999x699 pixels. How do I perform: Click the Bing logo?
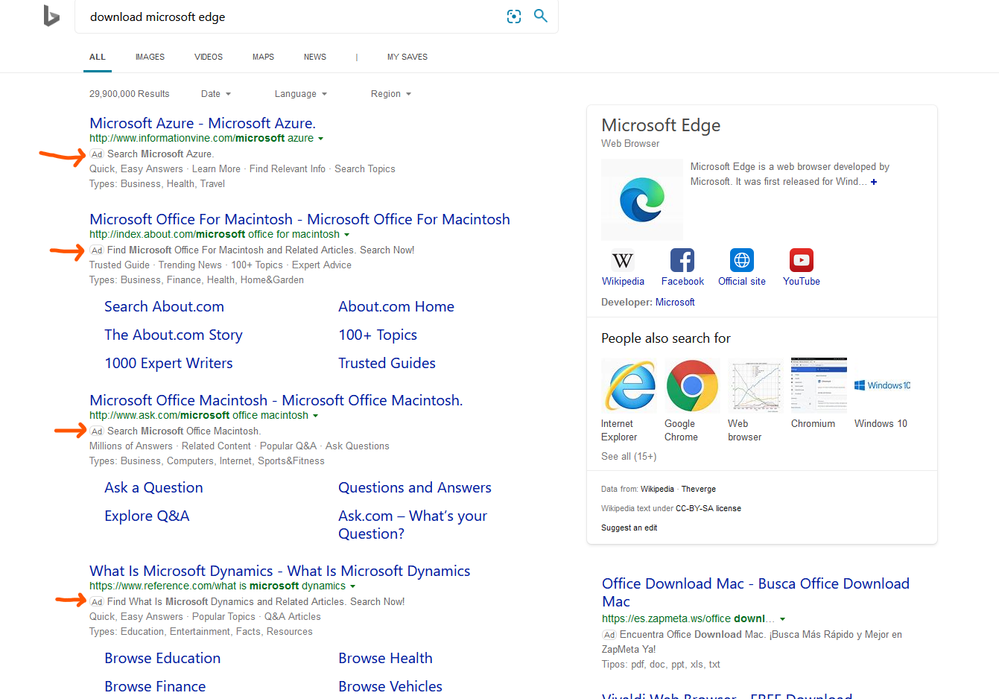[51, 16]
